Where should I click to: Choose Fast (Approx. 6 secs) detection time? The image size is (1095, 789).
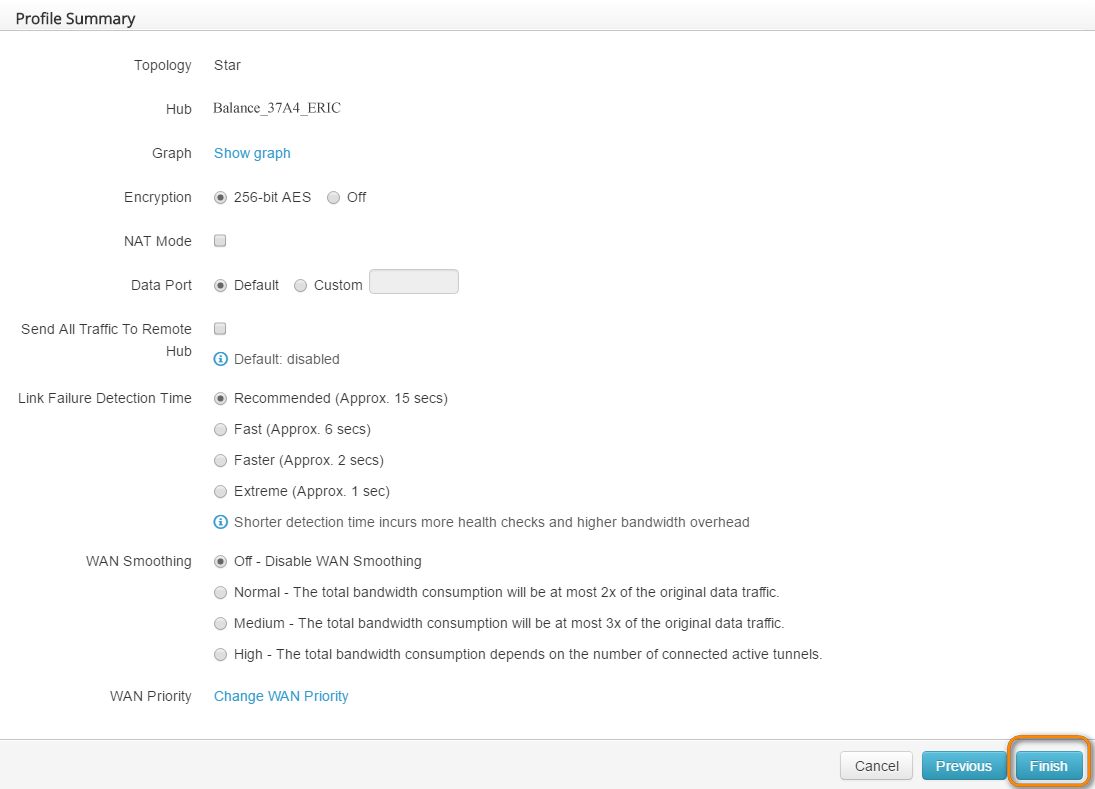[221, 430]
